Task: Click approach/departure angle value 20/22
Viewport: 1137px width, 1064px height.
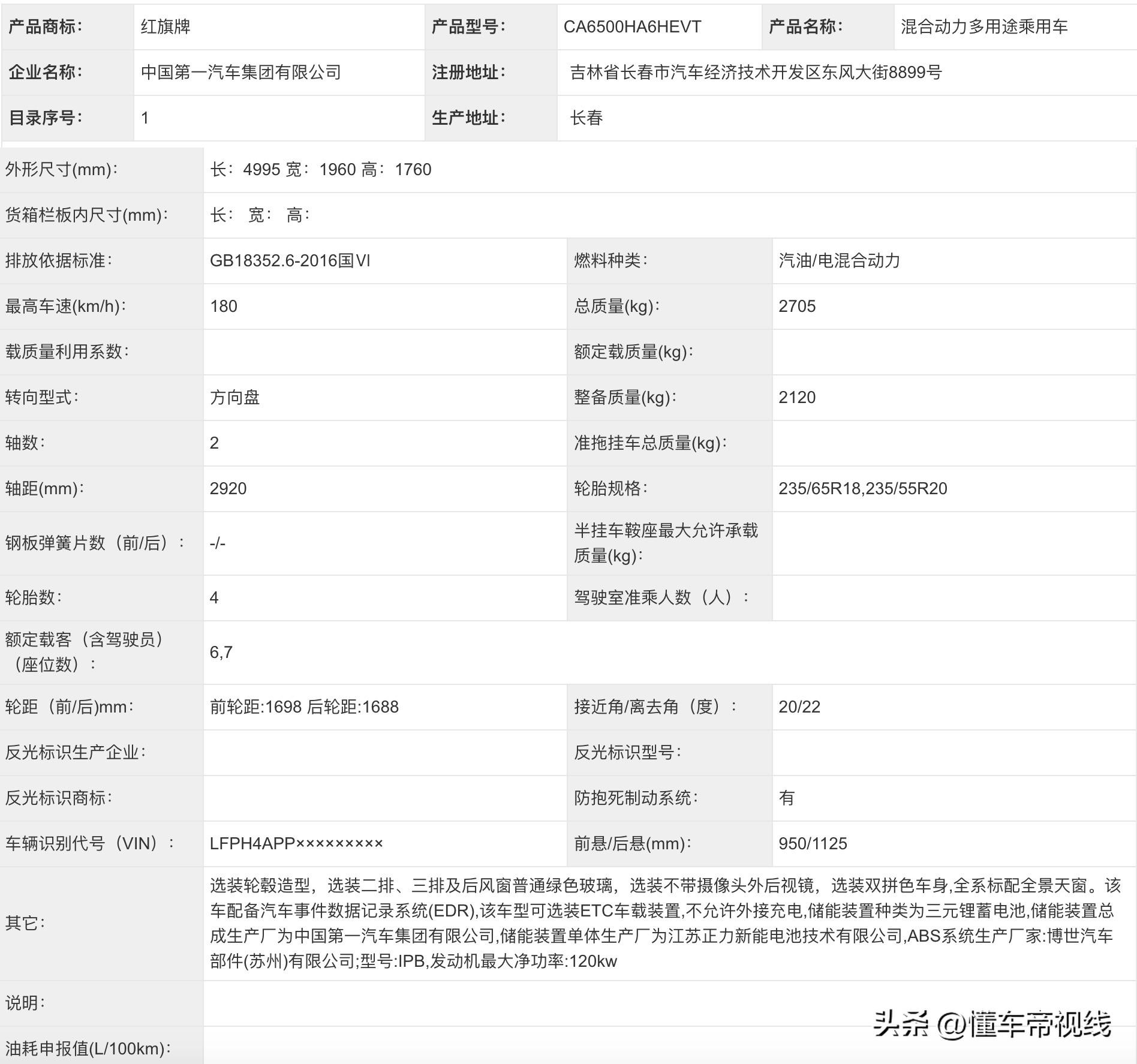Action: (x=799, y=707)
